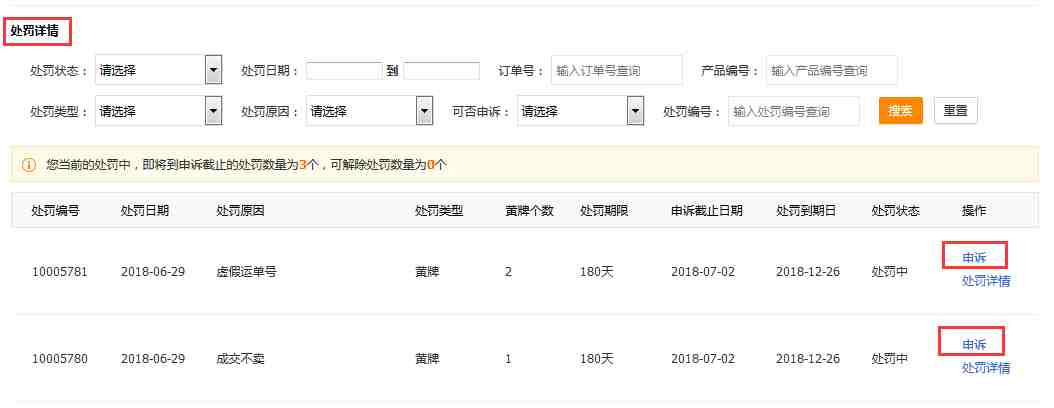Click 申诉 link for penalty 10005780

[x=974, y=344]
